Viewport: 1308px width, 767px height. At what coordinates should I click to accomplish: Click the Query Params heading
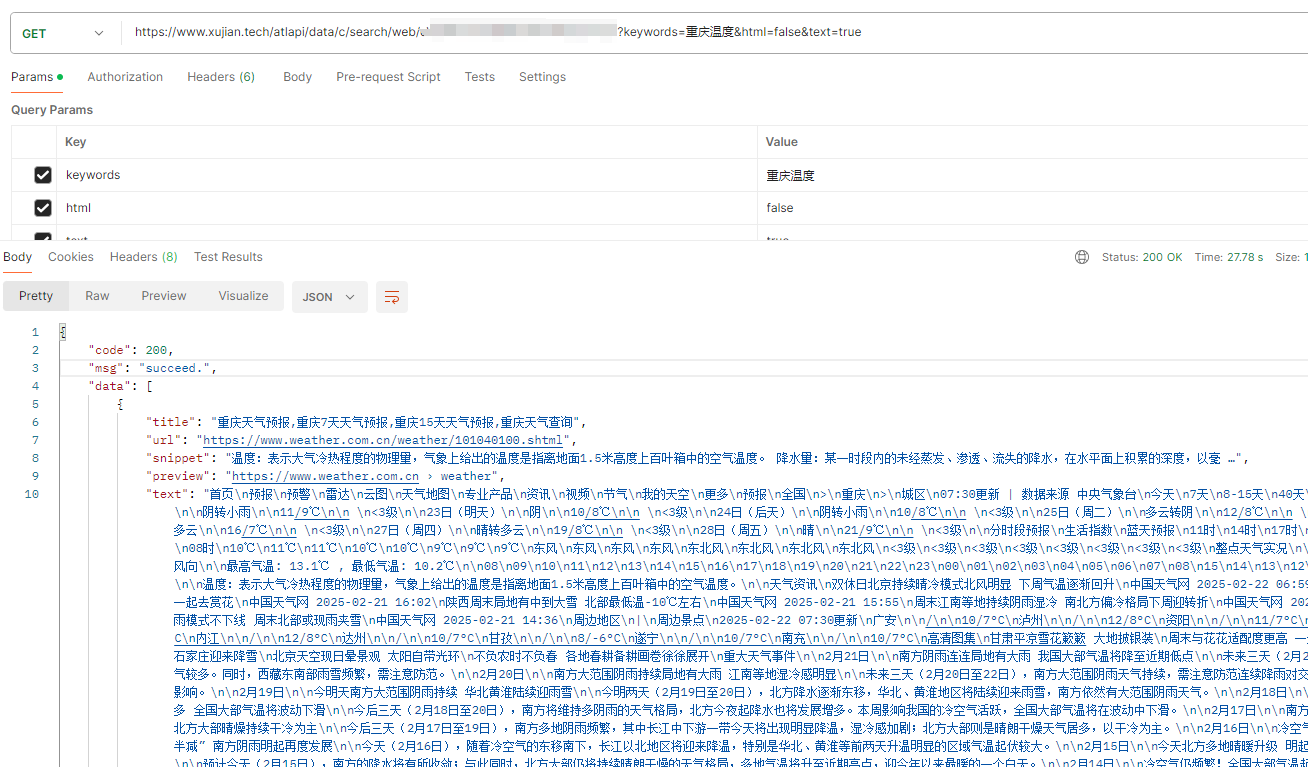52,110
